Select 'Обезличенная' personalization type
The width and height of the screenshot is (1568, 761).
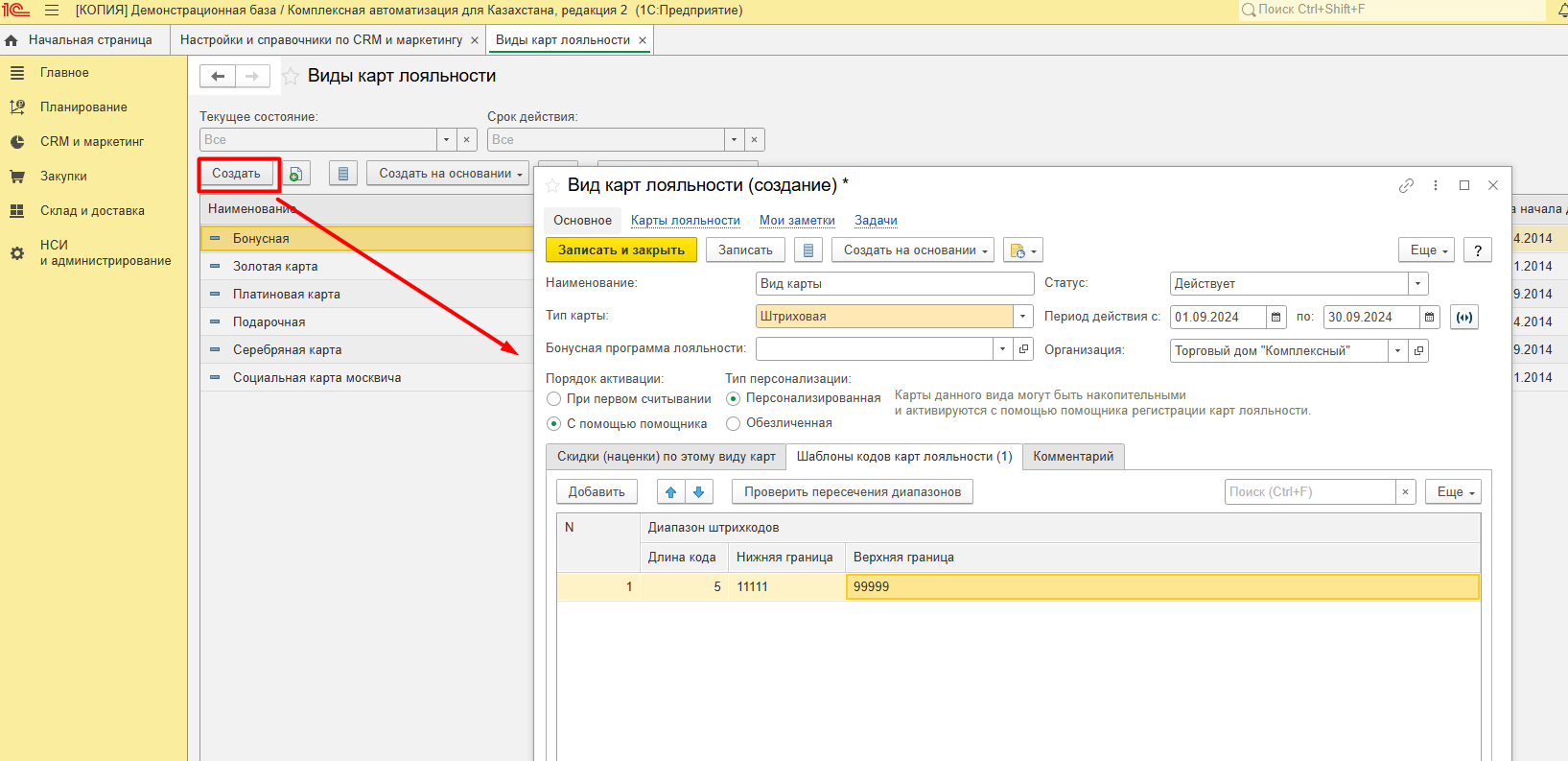[734, 423]
